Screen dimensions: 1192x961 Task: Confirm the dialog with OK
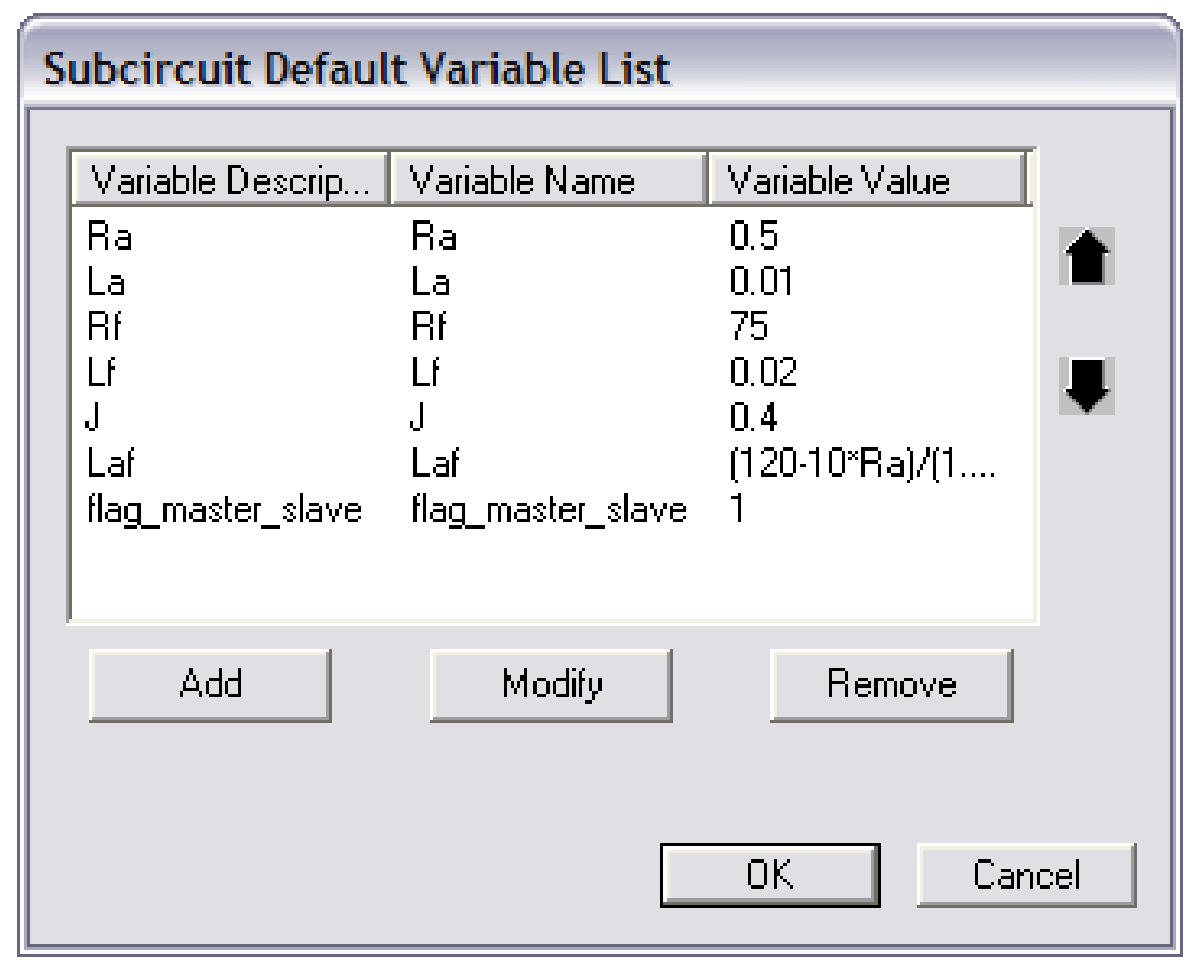click(x=770, y=874)
